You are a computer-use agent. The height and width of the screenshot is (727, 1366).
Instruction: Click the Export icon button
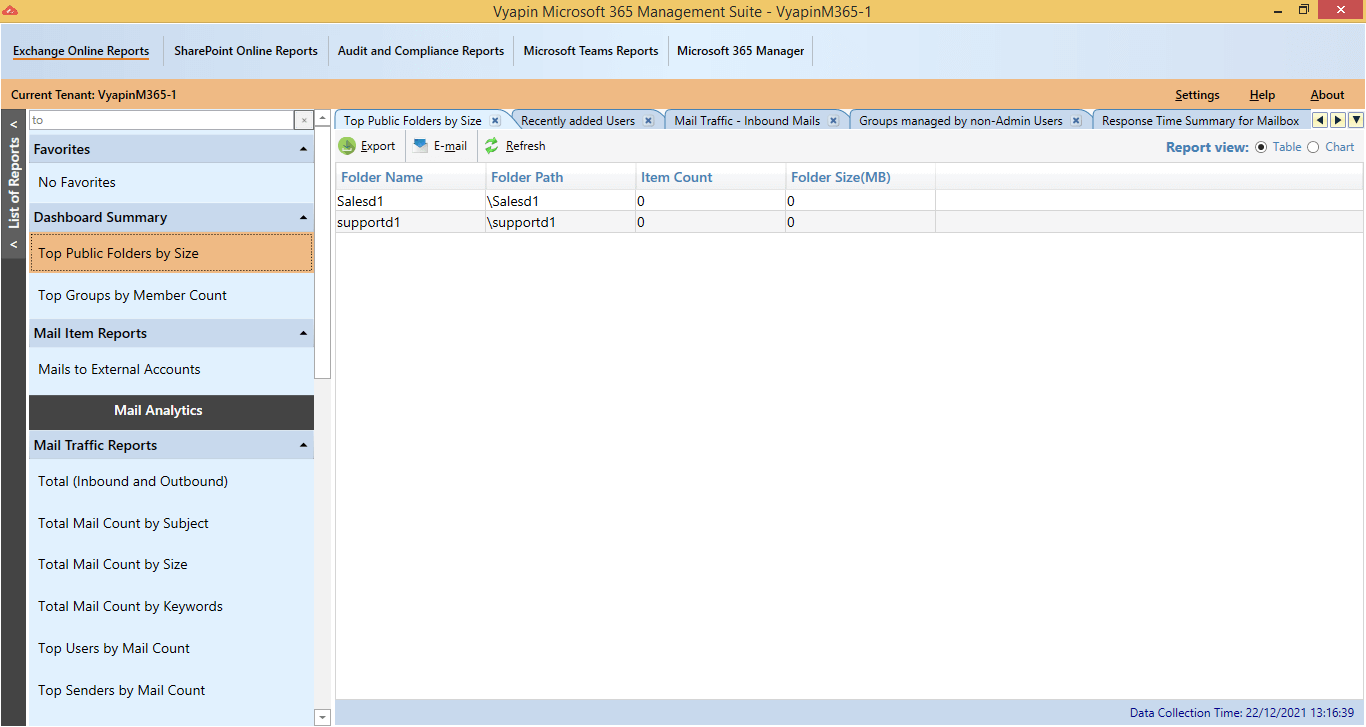366,146
